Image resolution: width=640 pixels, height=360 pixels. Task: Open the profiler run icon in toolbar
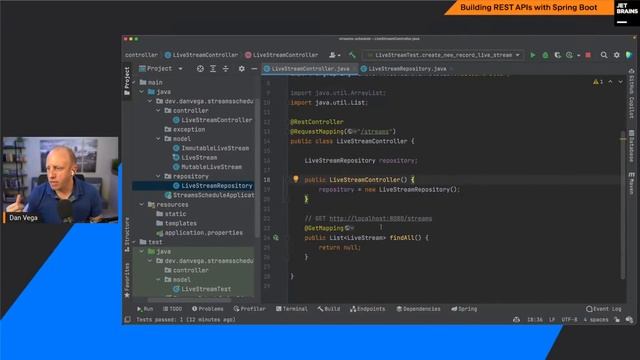pyautogui.click(x=569, y=55)
